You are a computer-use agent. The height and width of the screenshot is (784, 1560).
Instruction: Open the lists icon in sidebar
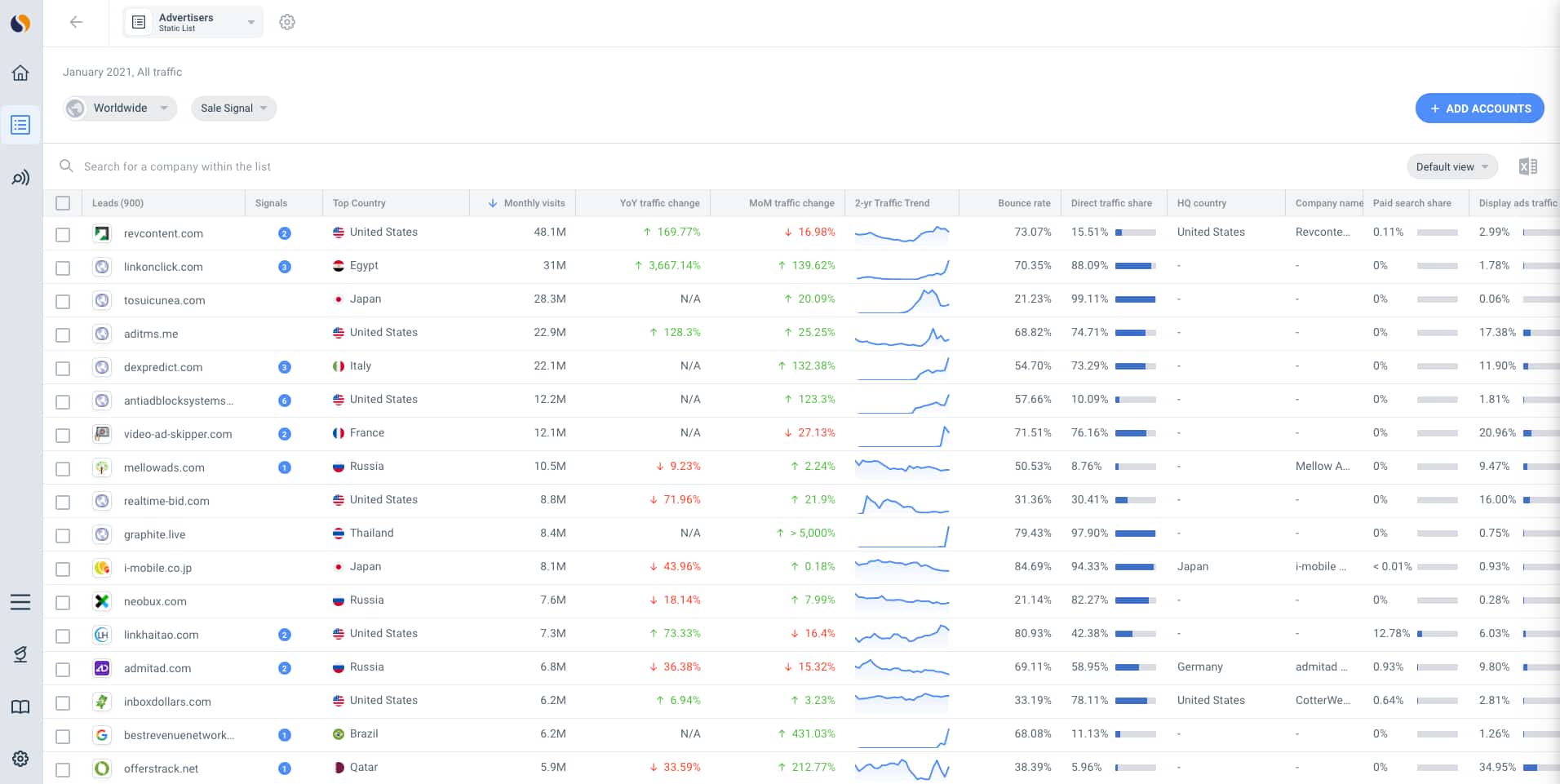[x=20, y=125]
